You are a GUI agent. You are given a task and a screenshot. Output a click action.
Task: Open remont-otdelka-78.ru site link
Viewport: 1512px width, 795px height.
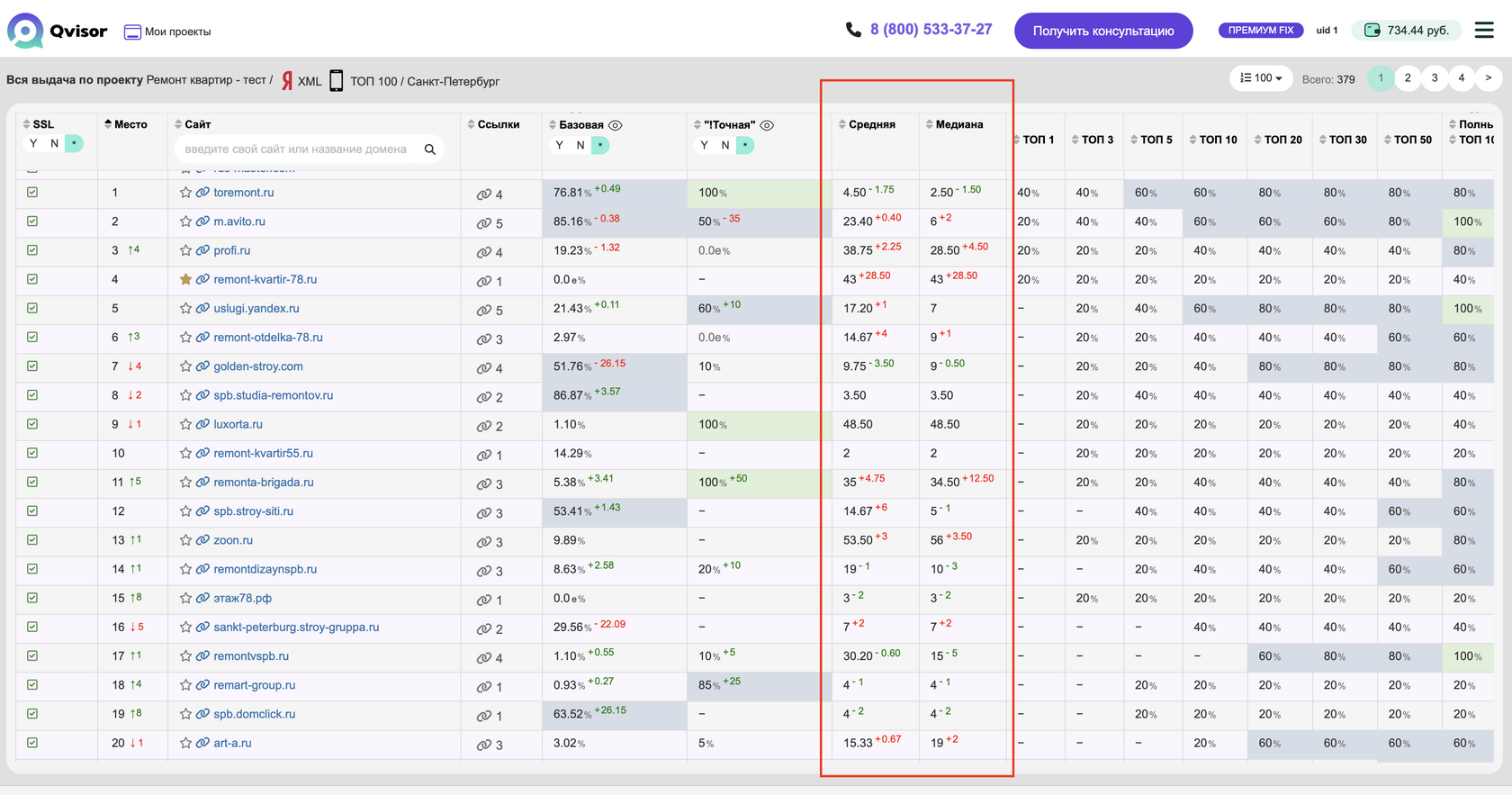268,338
